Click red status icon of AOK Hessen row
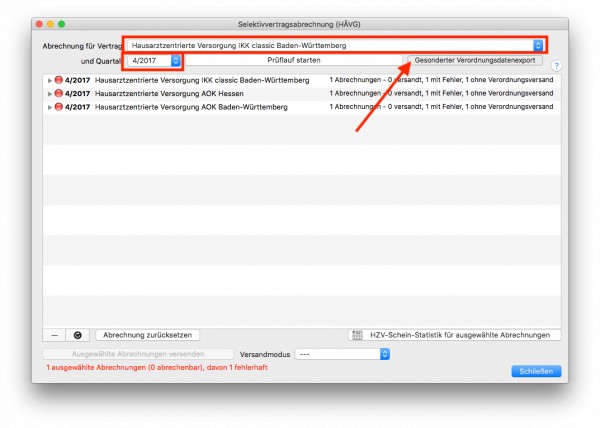The height and width of the screenshot is (428, 600). coord(59,93)
